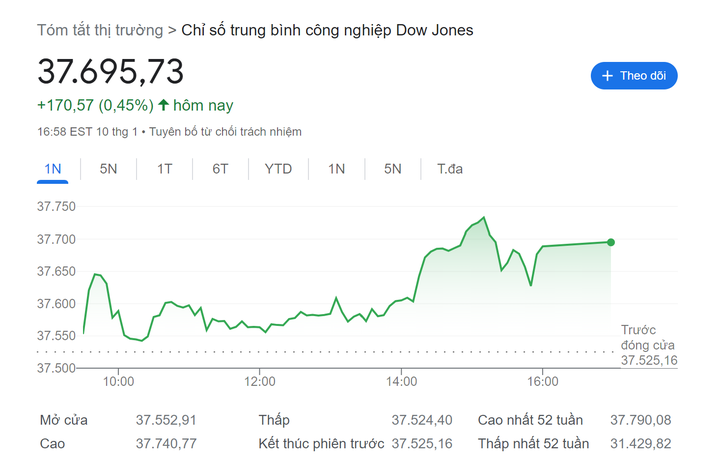Click the green up arrow beside hôm nay

164,105
